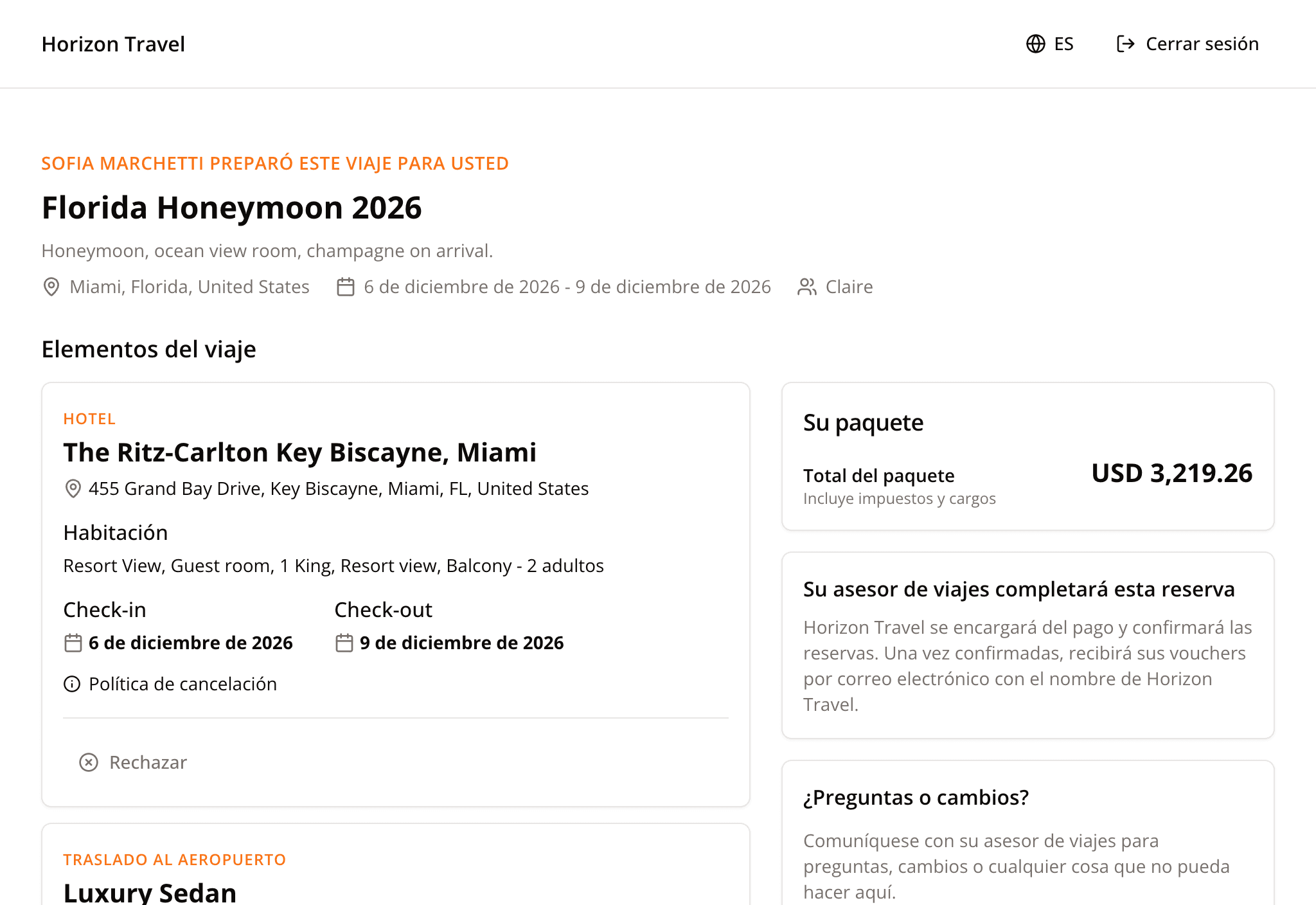Open the ES language selector
Viewport: 1316px width, 905px height.
point(1050,44)
